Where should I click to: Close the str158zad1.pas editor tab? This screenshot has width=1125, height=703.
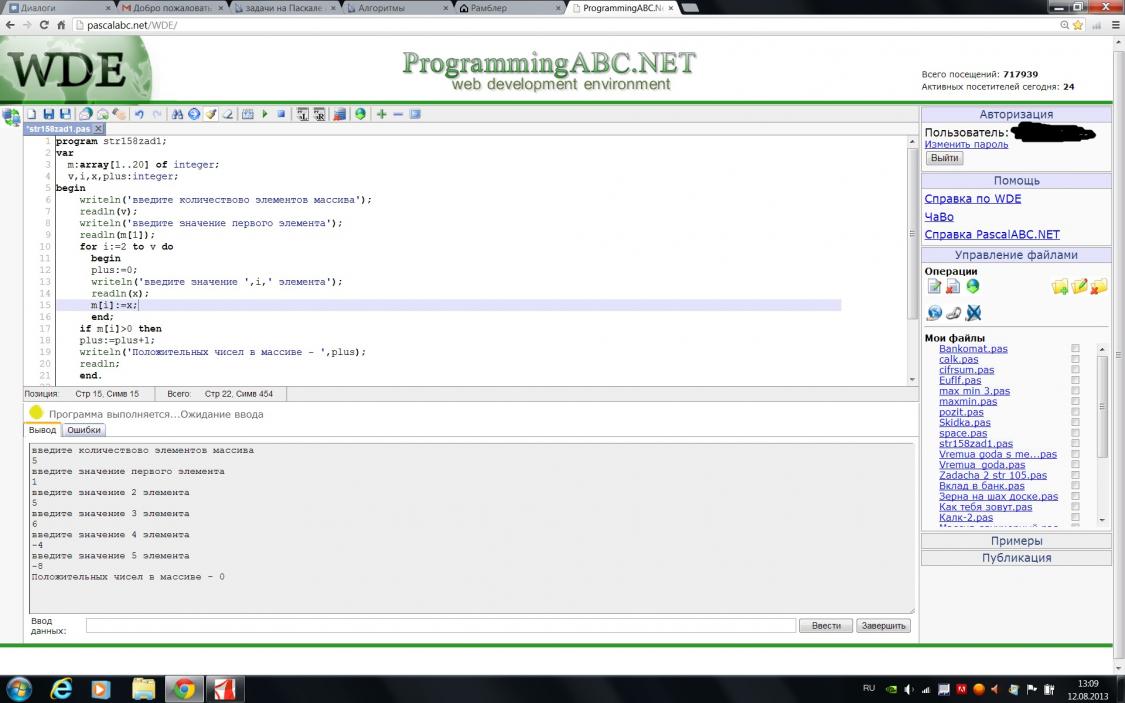point(98,128)
